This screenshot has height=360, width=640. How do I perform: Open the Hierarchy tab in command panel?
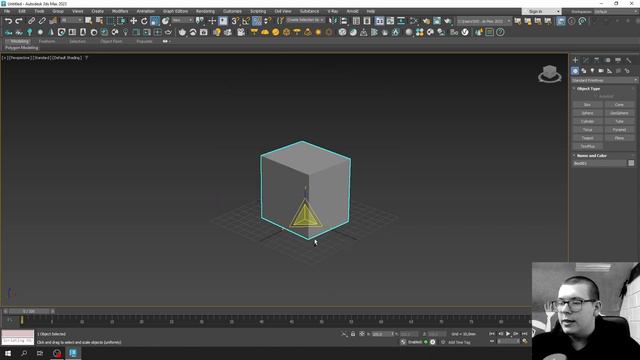(596, 60)
